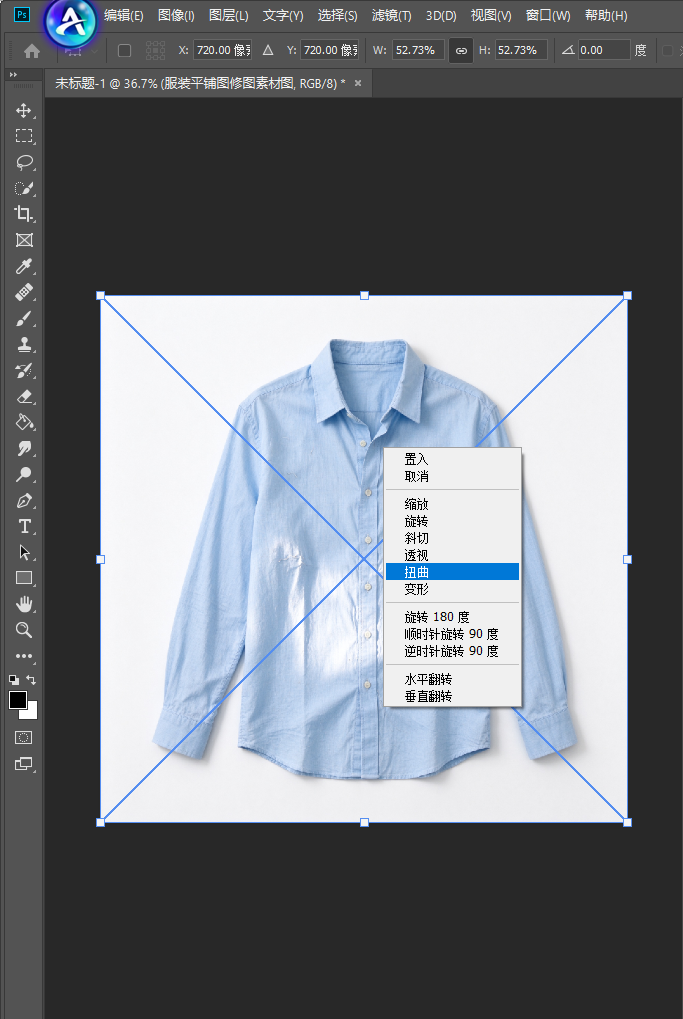The height and width of the screenshot is (1019, 683).
Task: Open the foreground color picker
Action: coord(18,700)
